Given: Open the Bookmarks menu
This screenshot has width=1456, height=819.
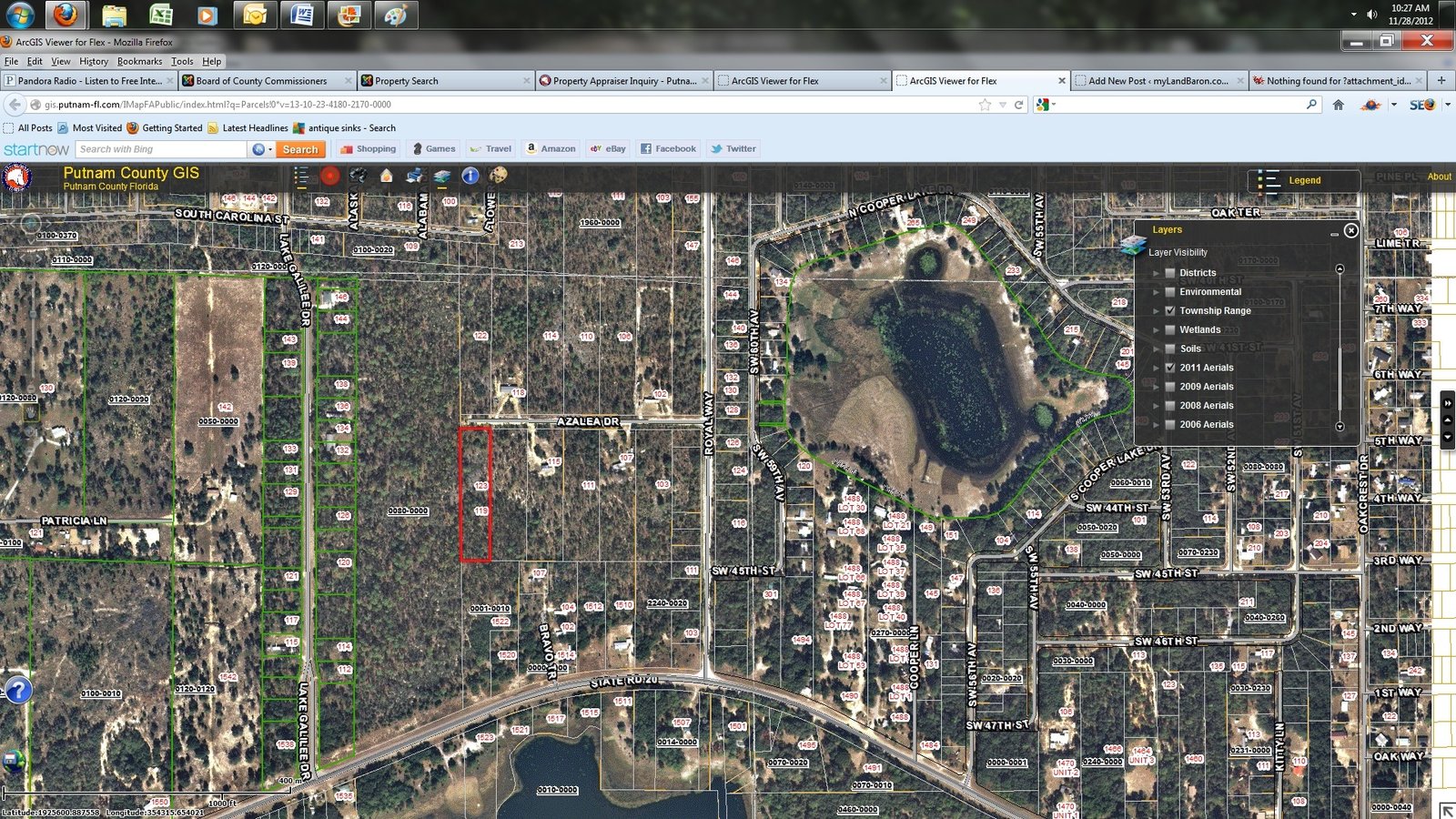Looking at the screenshot, I should pyautogui.click(x=139, y=61).
